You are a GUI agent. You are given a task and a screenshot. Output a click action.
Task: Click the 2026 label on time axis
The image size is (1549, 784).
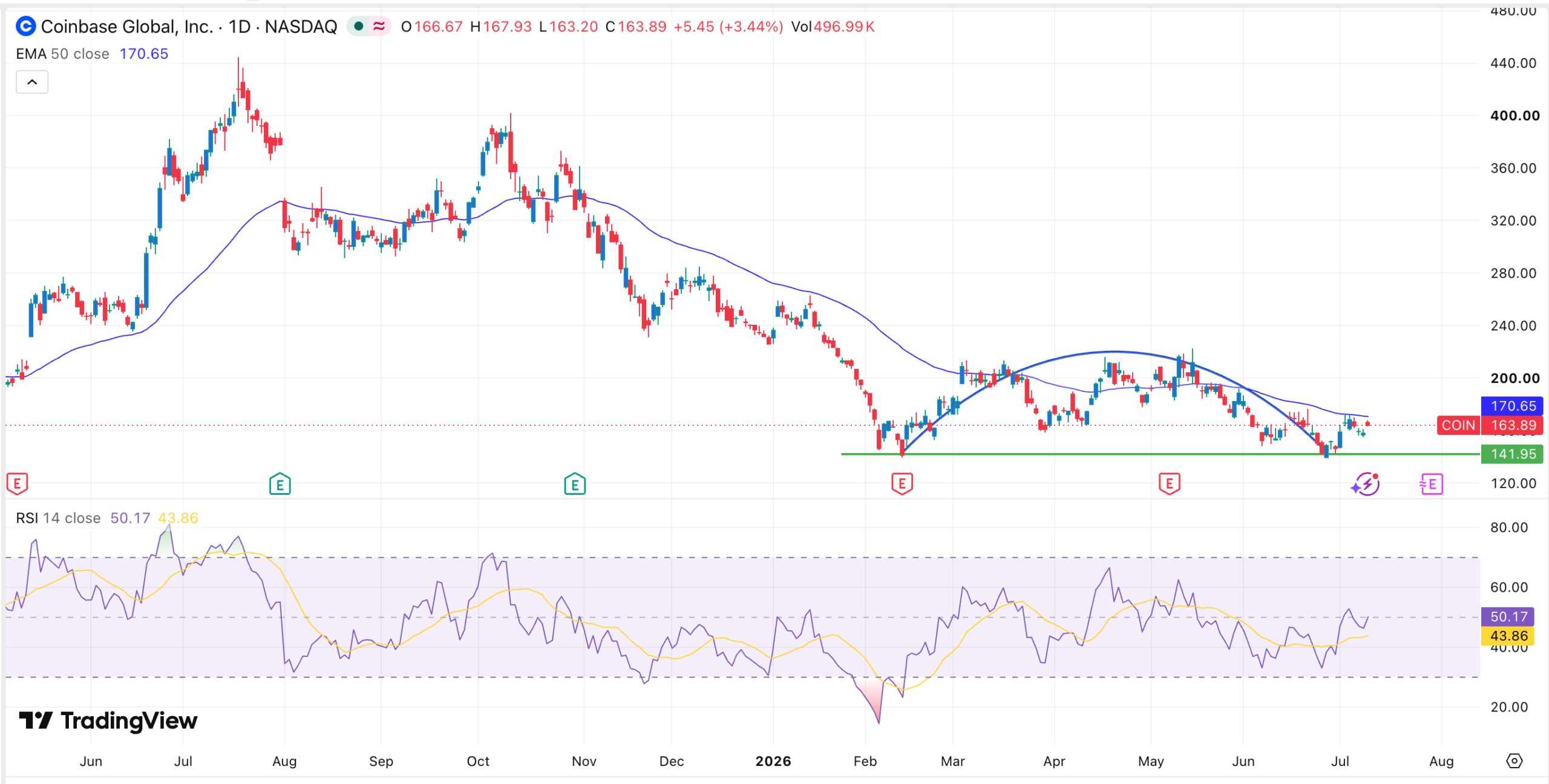[773, 761]
